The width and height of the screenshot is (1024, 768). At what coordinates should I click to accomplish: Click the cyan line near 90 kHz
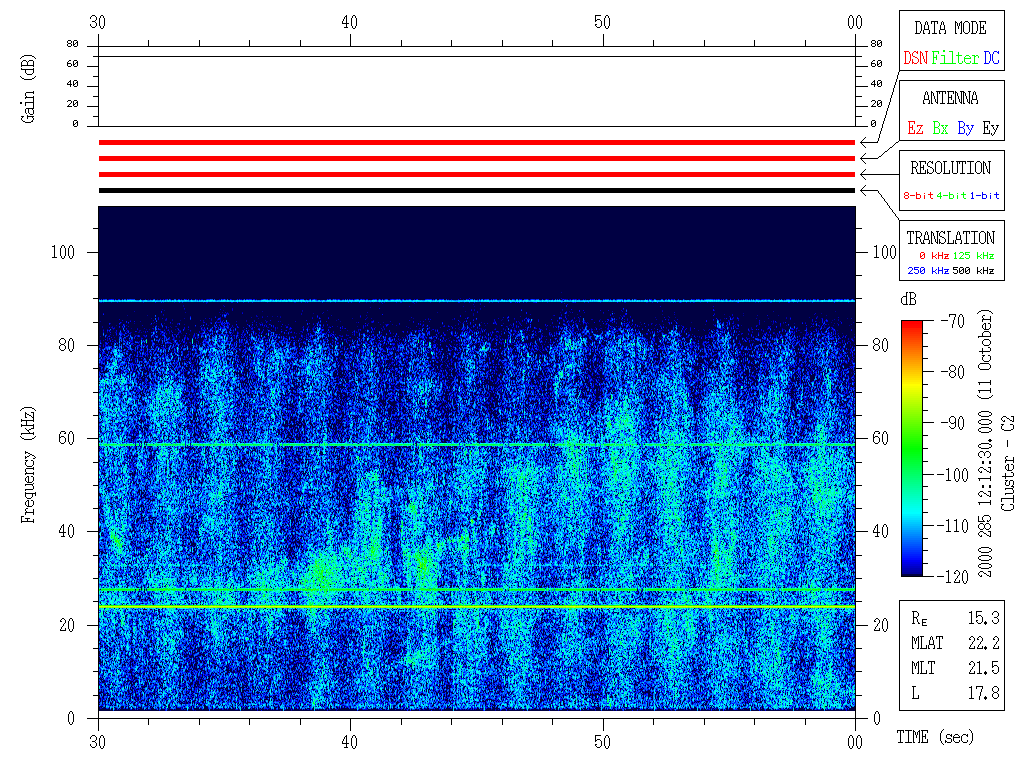(x=476, y=300)
